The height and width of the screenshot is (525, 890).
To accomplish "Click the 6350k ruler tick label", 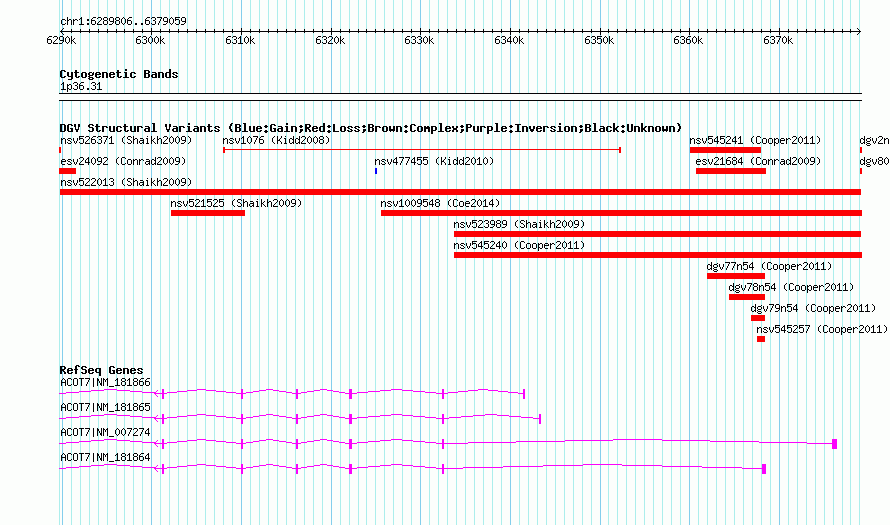I will click(599, 40).
